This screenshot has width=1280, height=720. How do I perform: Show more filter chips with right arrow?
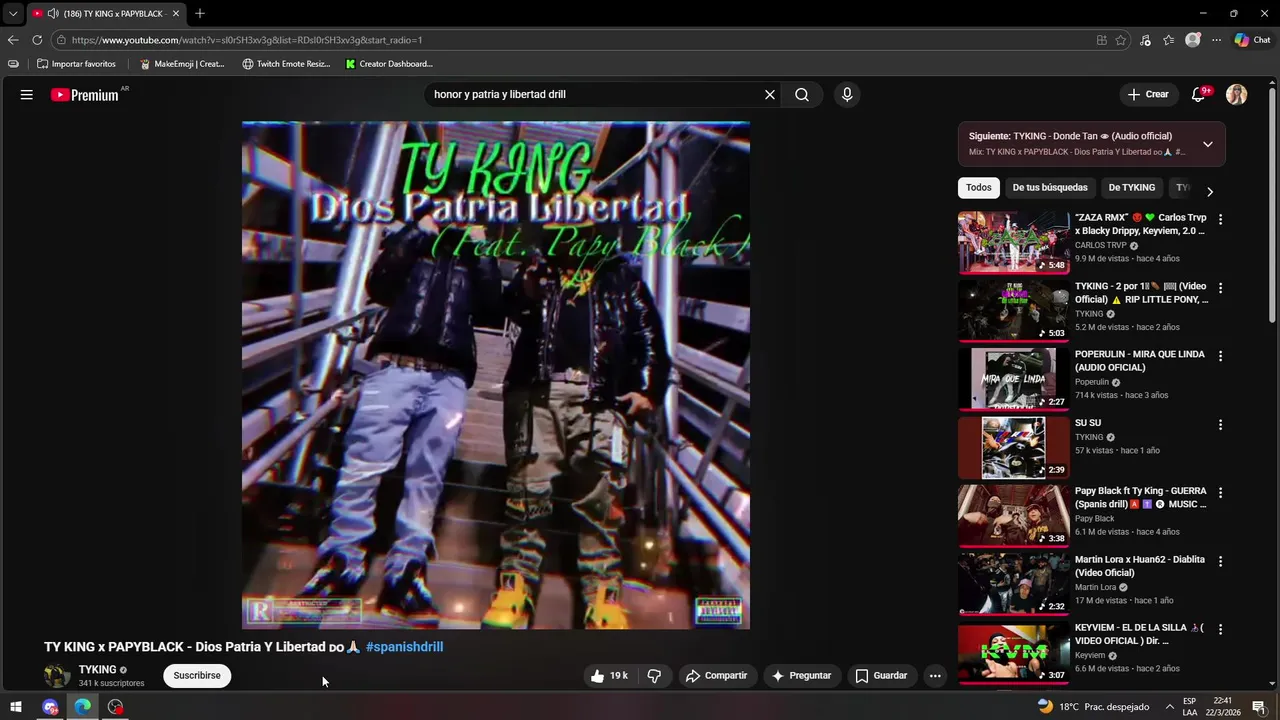(x=1210, y=191)
